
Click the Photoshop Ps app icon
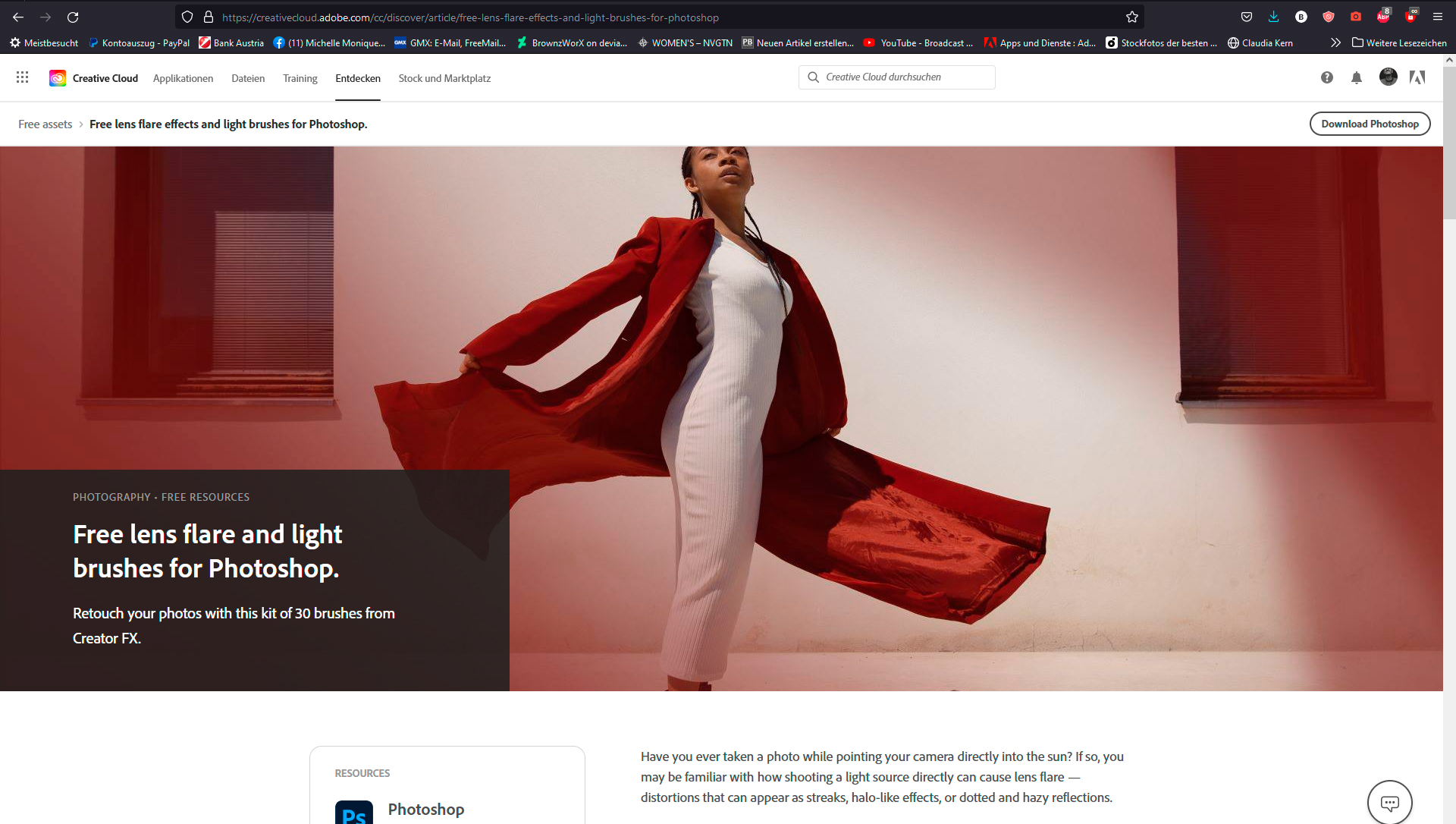coord(354,813)
